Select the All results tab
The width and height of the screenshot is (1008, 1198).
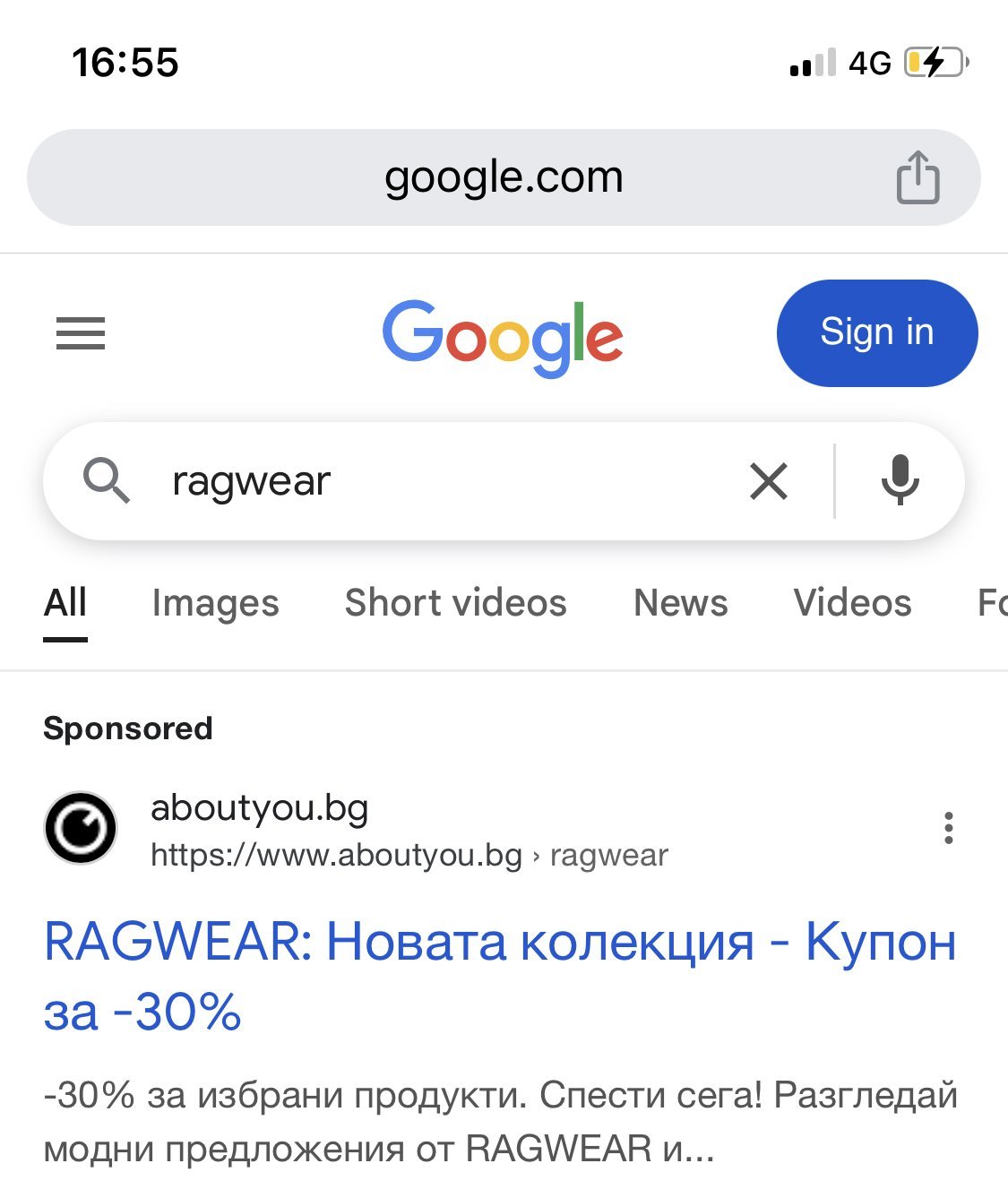tap(65, 603)
